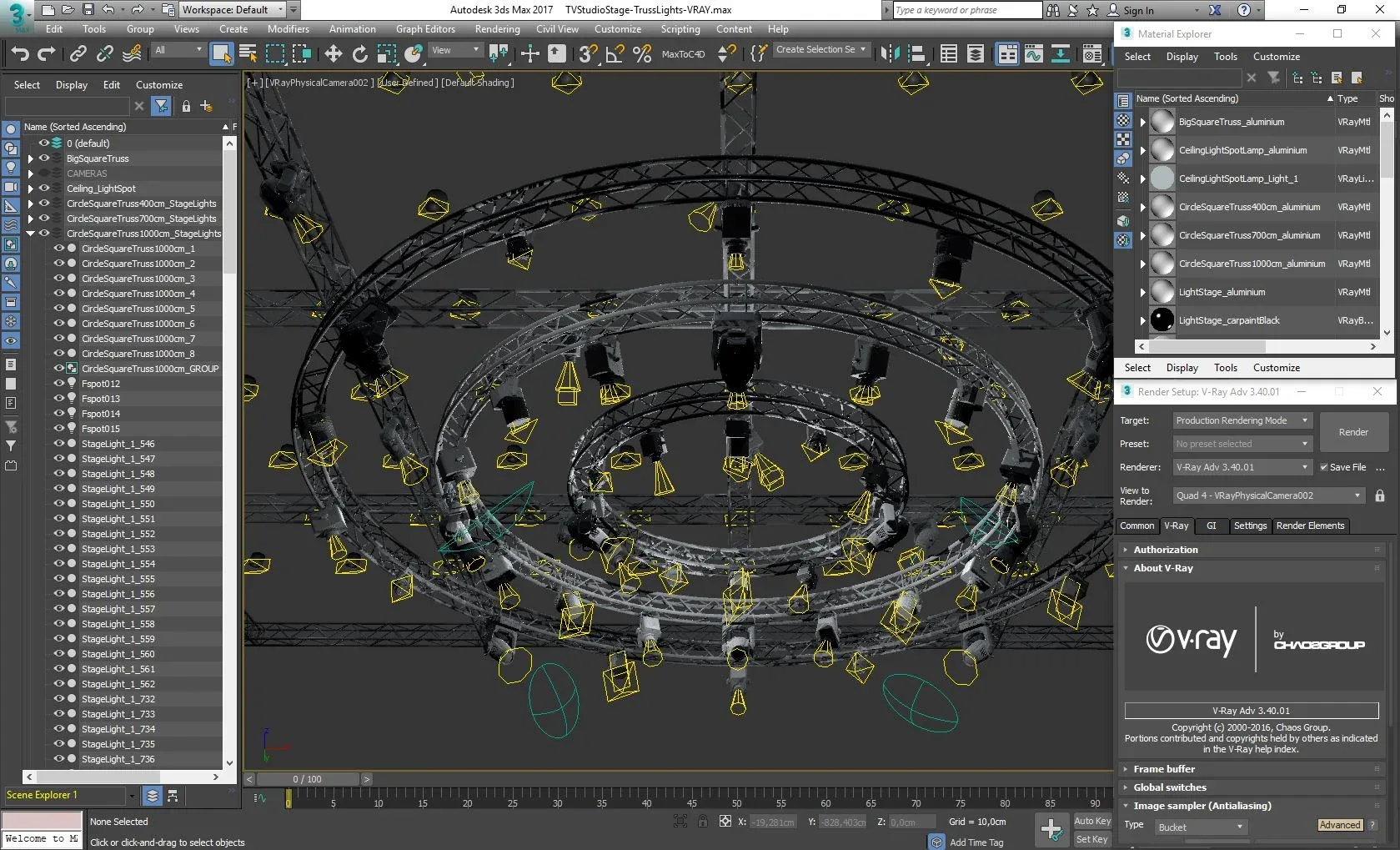
Task: Click lock icon beside View to Render
Action: 1380,495
